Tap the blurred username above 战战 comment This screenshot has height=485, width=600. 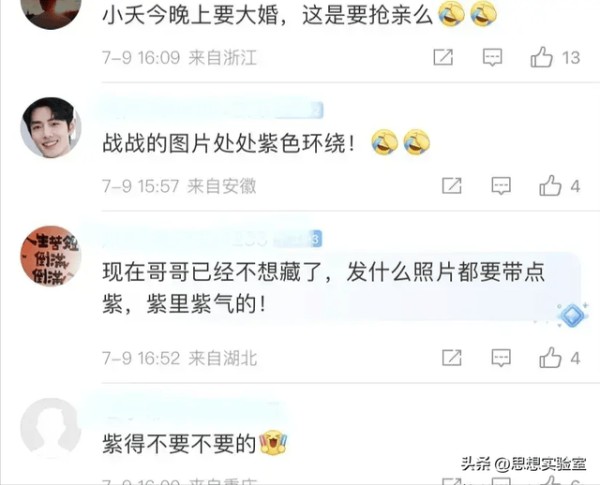[212, 109]
